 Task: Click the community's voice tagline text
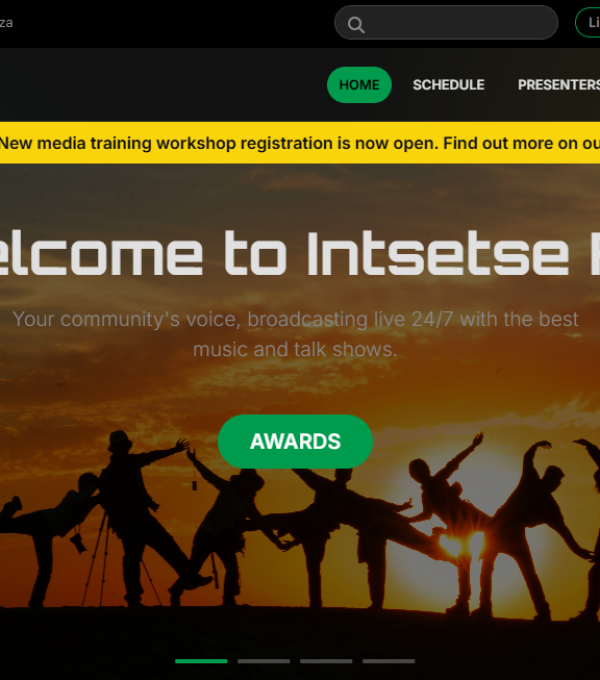coord(295,334)
